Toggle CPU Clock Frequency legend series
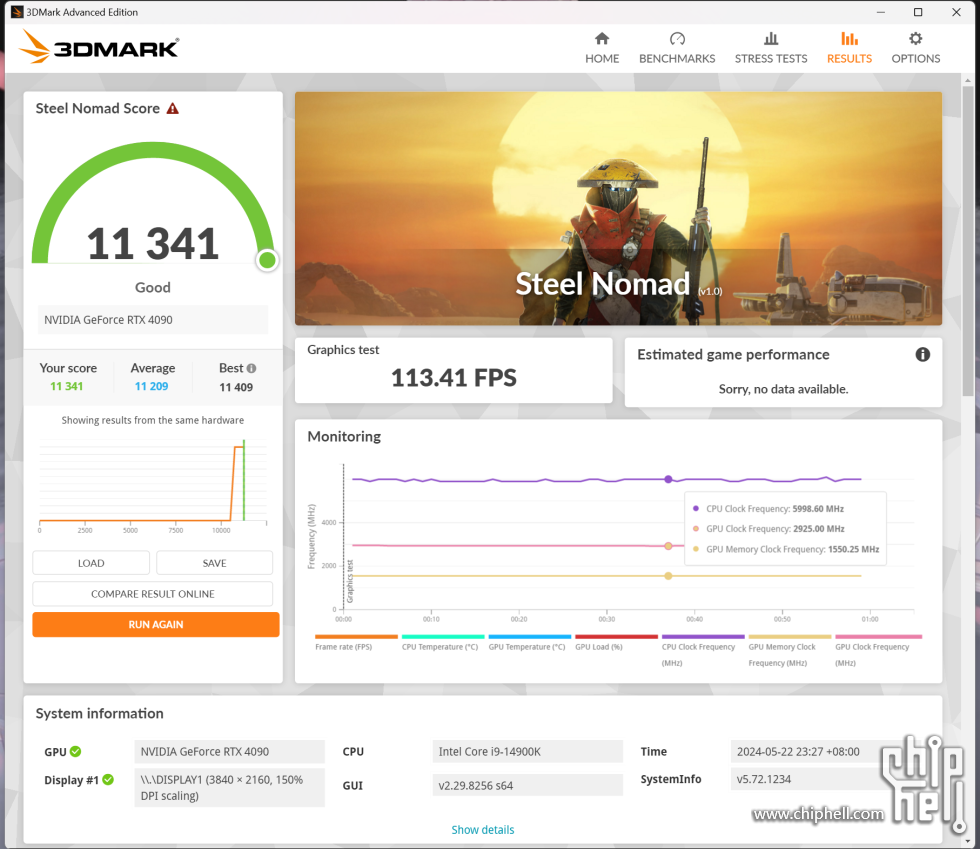This screenshot has height=849, width=980. 702,651
